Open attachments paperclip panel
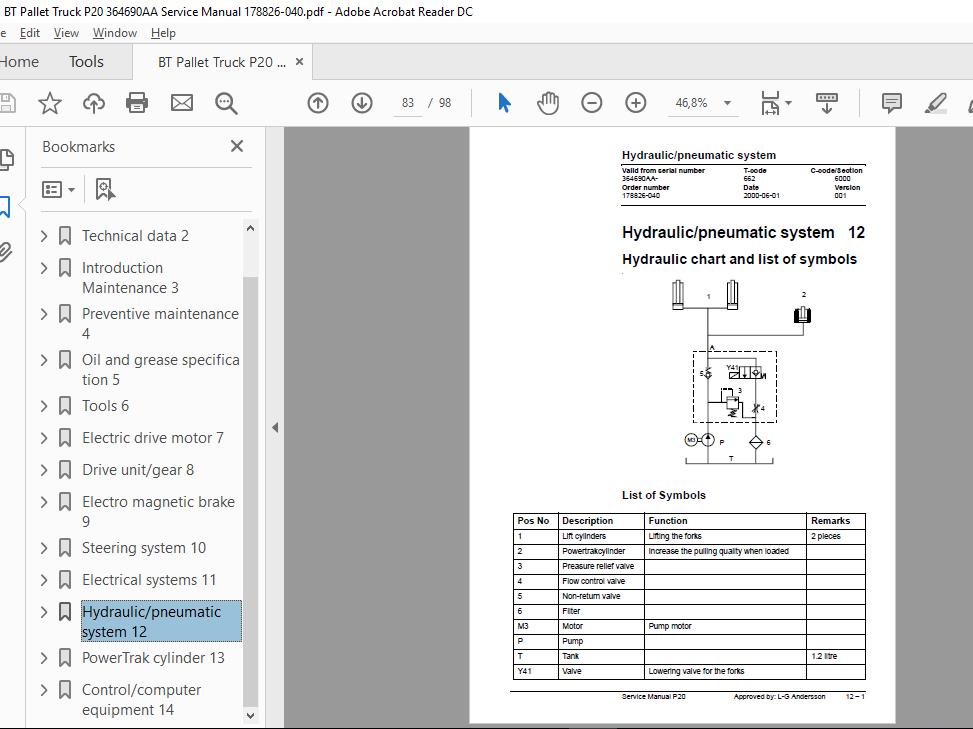The image size is (973, 729). click(5, 252)
